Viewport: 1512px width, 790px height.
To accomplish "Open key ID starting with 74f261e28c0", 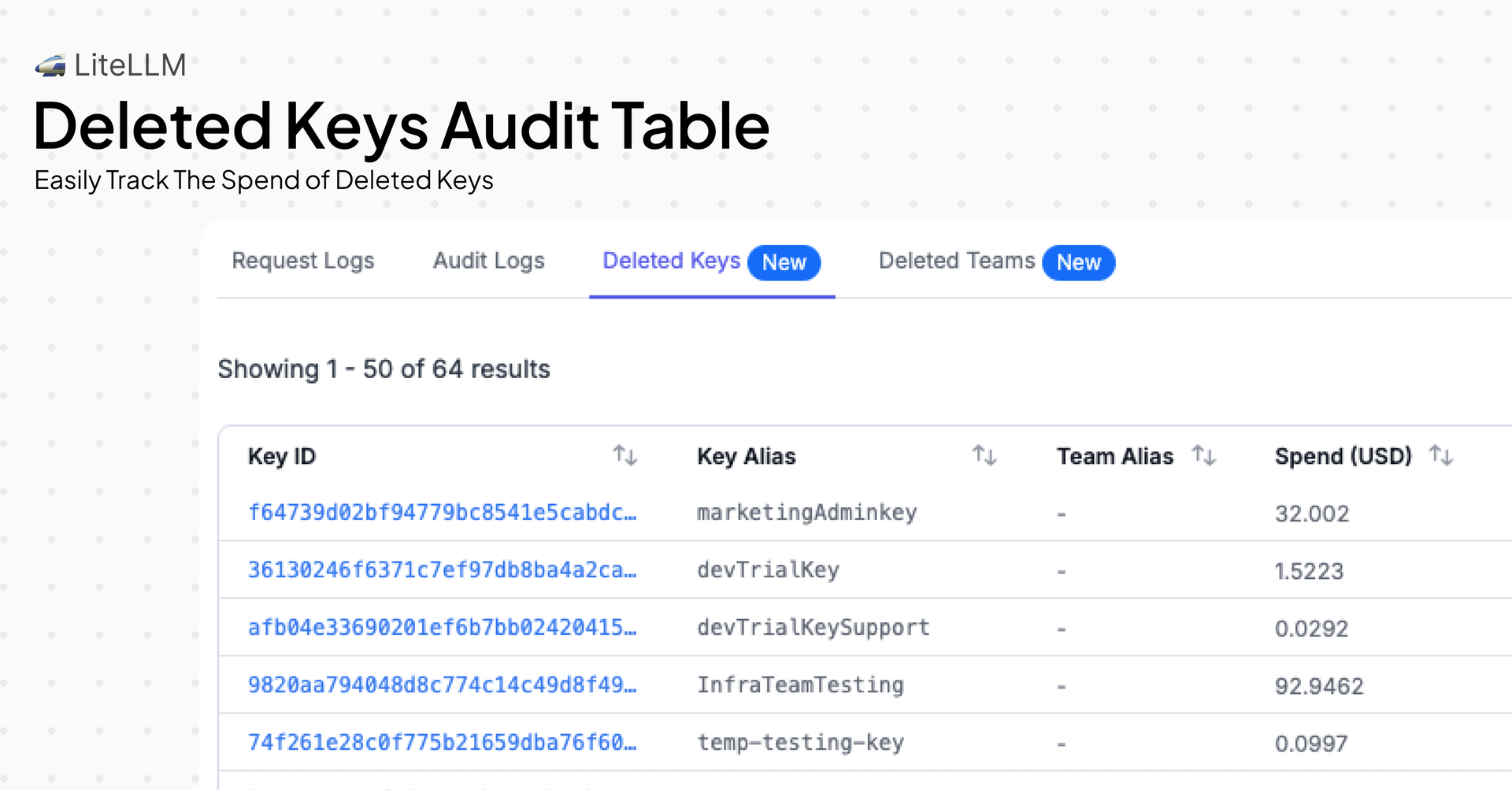I will pos(442,743).
